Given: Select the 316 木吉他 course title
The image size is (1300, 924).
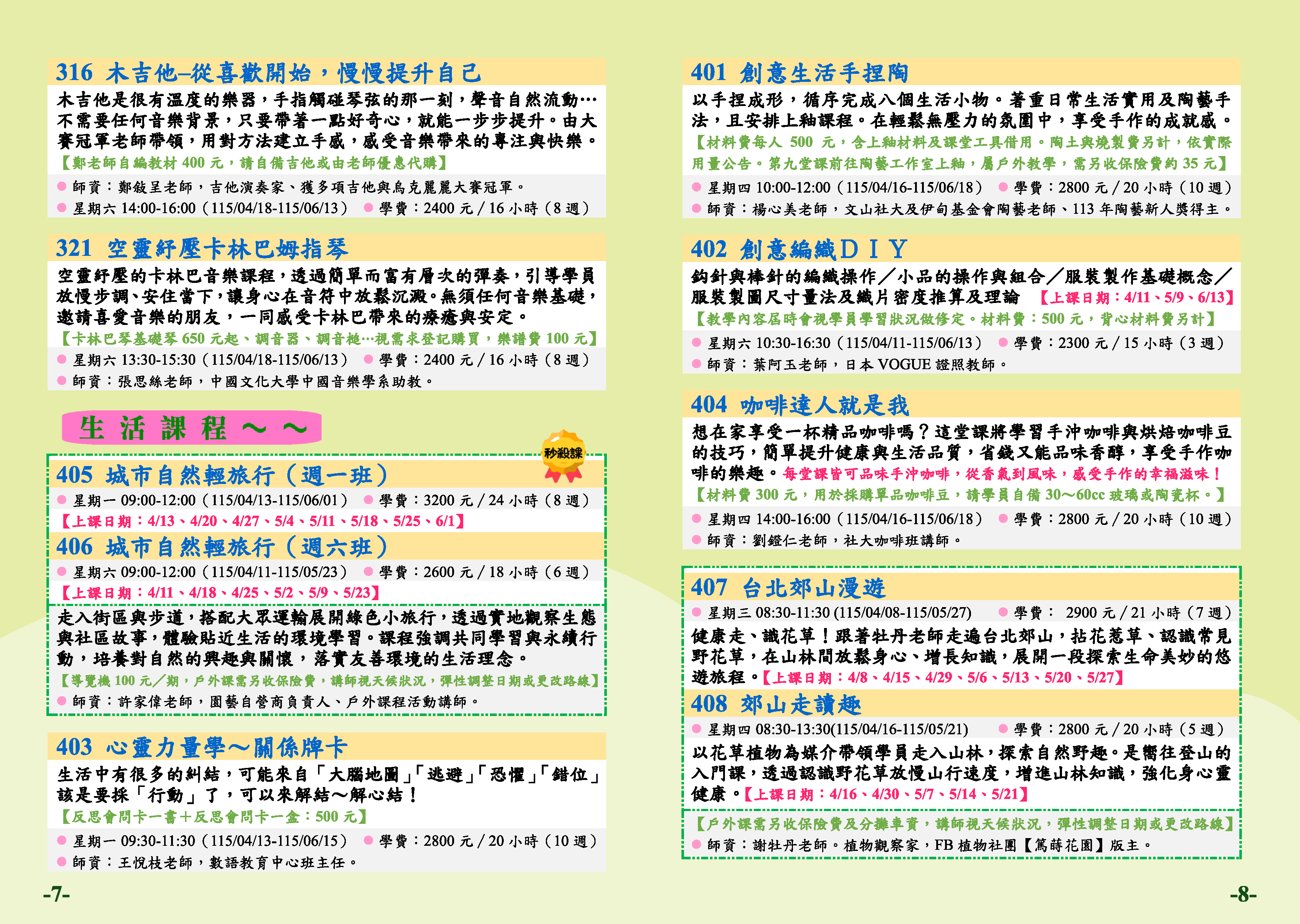Looking at the screenshot, I should (x=268, y=73).
